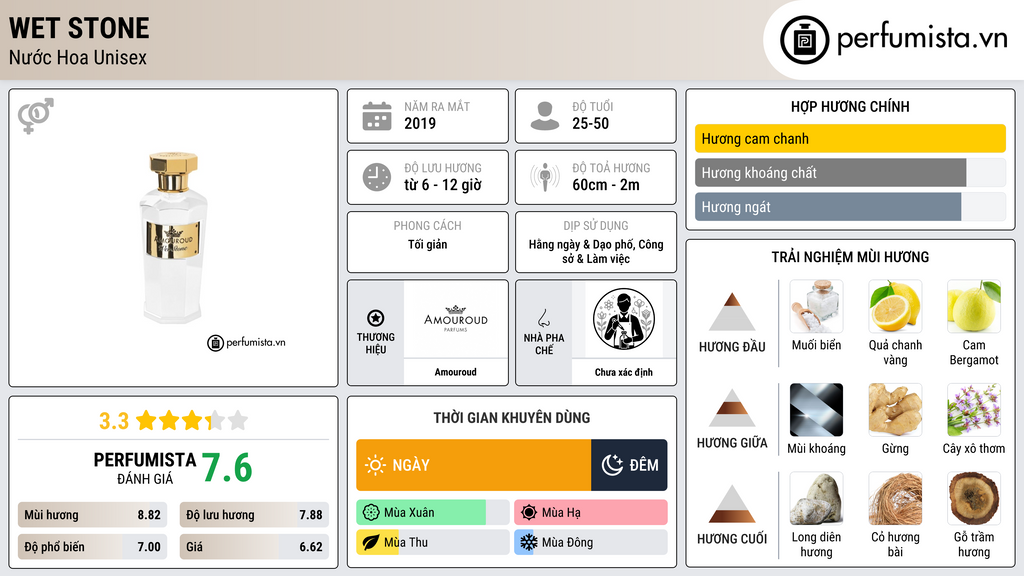Click the 25-50 age range value
The image size is (1024, 576).
pyautogui.click(x=590, y=123)
